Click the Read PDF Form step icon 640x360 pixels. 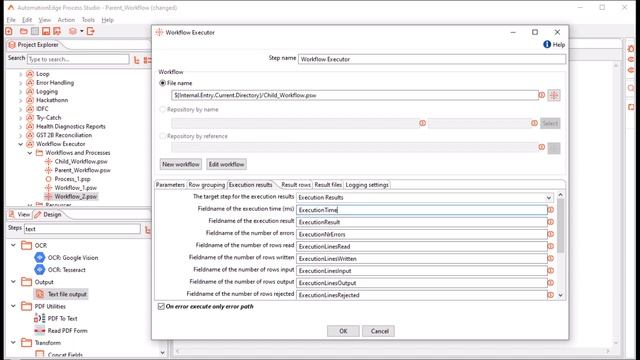point(40,330)
